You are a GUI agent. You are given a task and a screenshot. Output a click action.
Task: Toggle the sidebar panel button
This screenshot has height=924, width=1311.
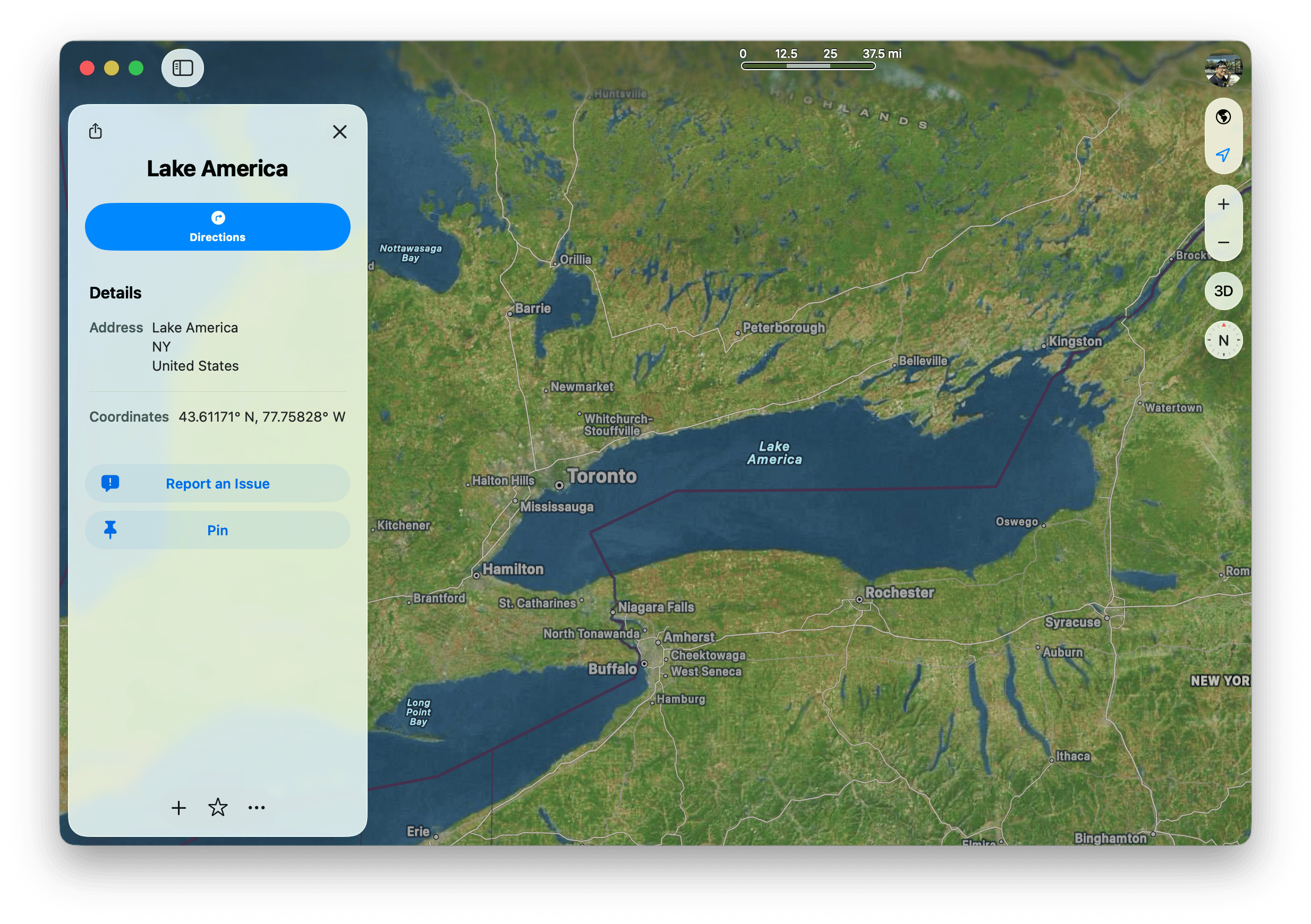(x=182, y=68)
